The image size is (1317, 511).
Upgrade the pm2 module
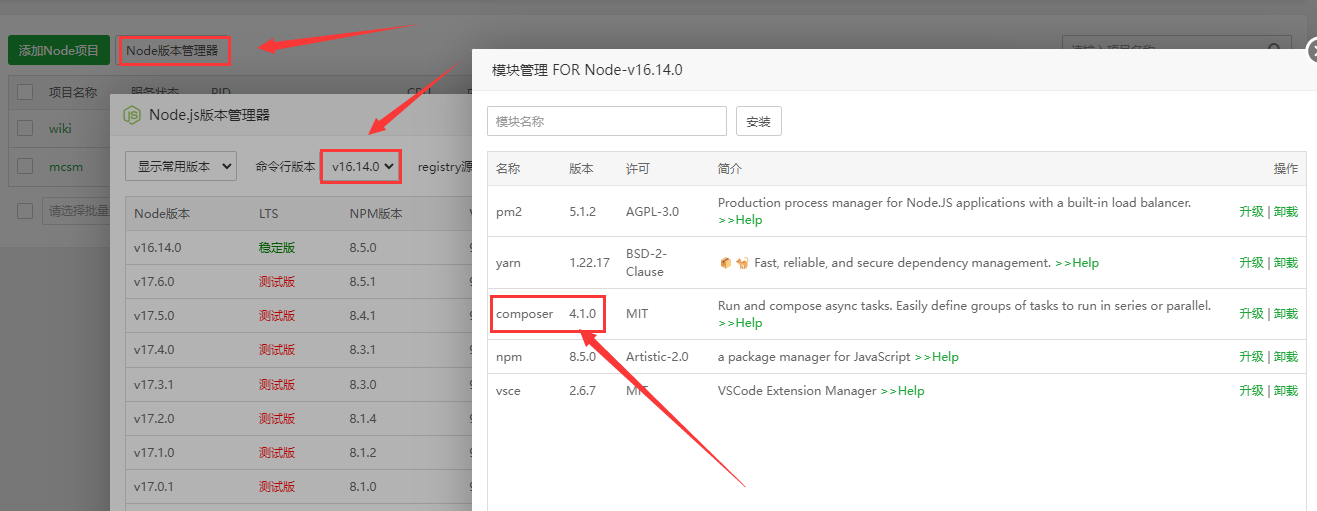[1251, 211]
